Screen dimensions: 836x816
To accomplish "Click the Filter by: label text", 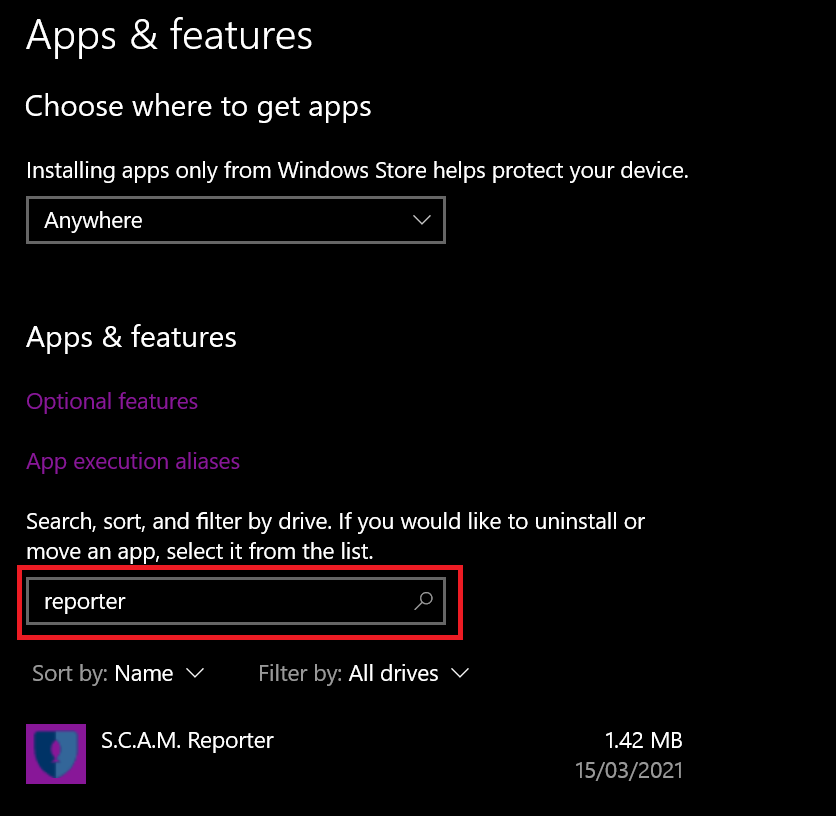I will 300,674.
